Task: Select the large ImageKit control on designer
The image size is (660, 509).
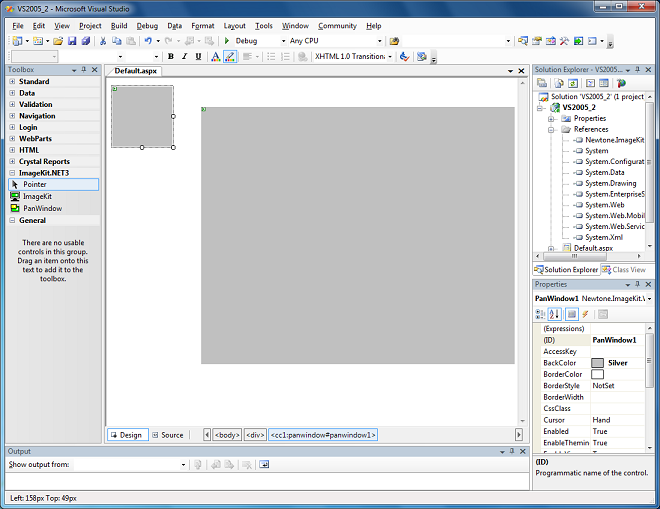Action: click(358, 235)
